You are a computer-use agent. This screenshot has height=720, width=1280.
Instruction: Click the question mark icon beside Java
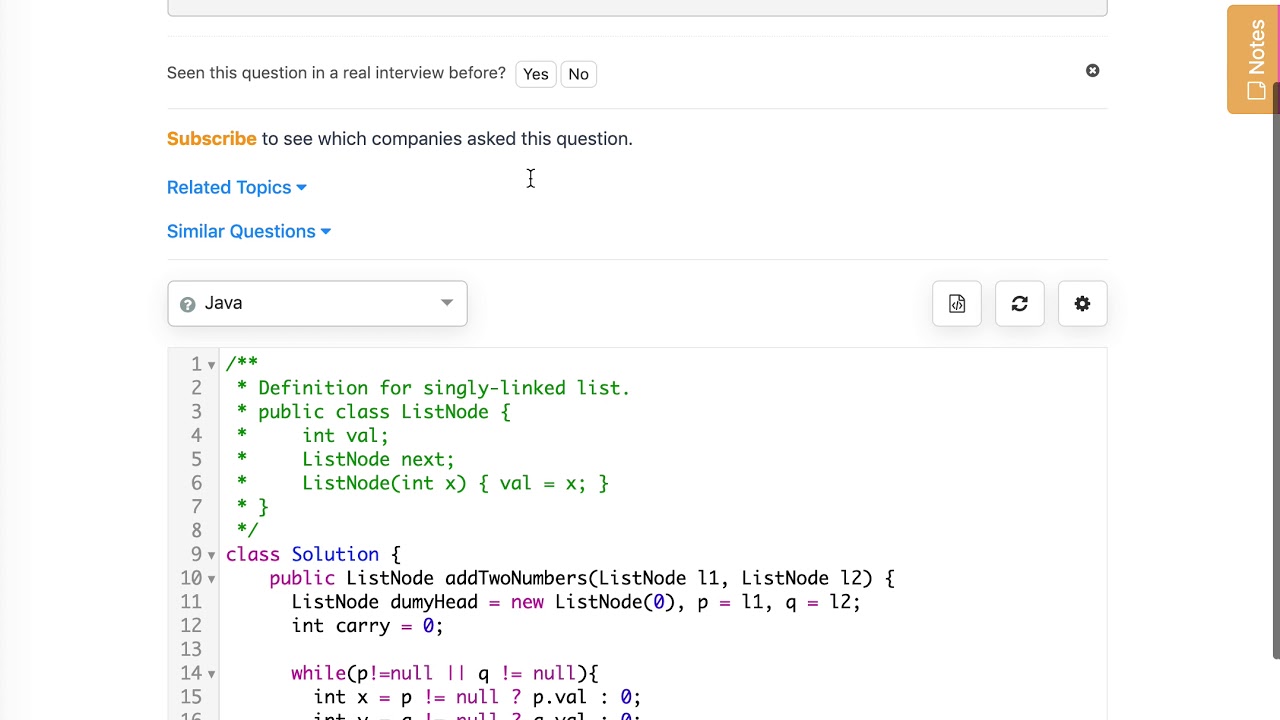(x=187, y=304)
